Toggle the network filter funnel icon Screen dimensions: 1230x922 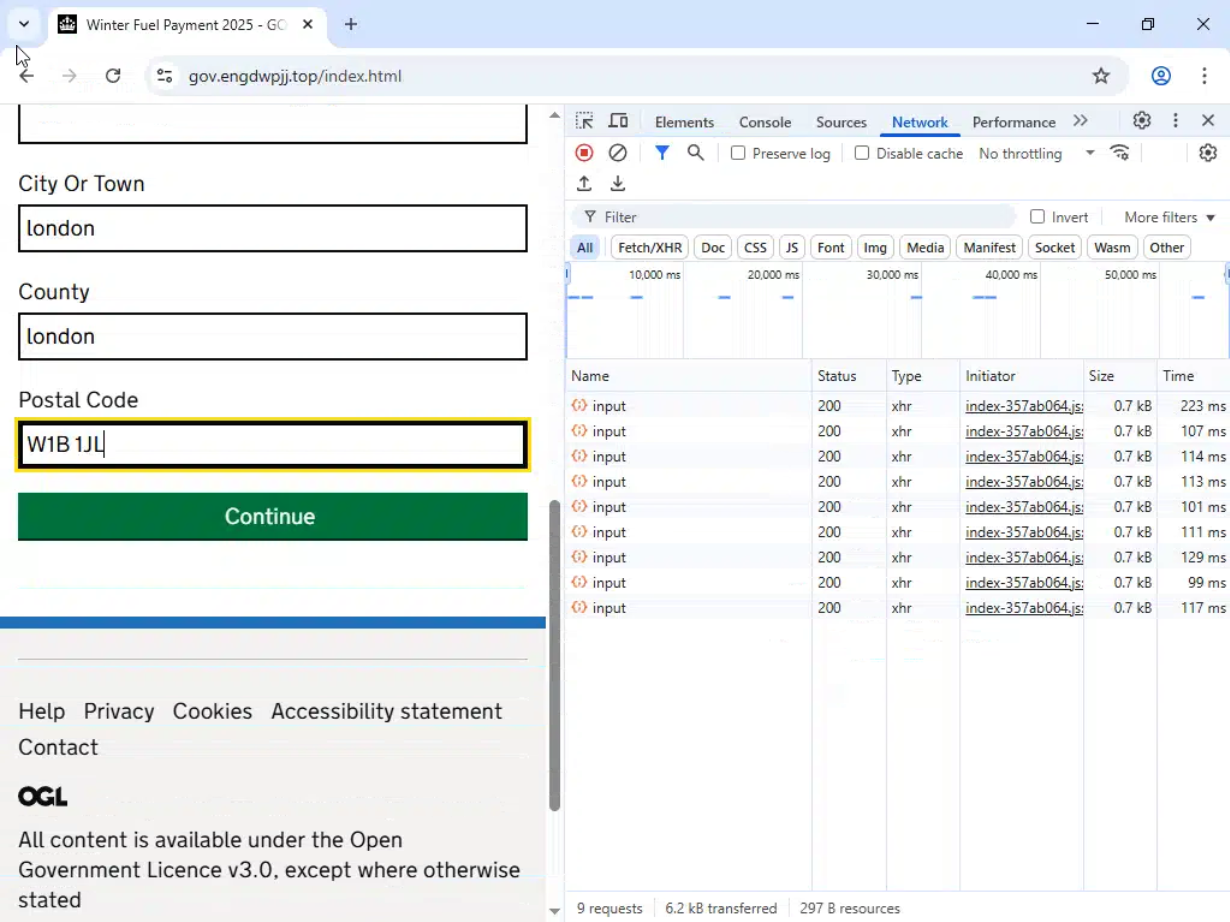click(x=662, y=153)
